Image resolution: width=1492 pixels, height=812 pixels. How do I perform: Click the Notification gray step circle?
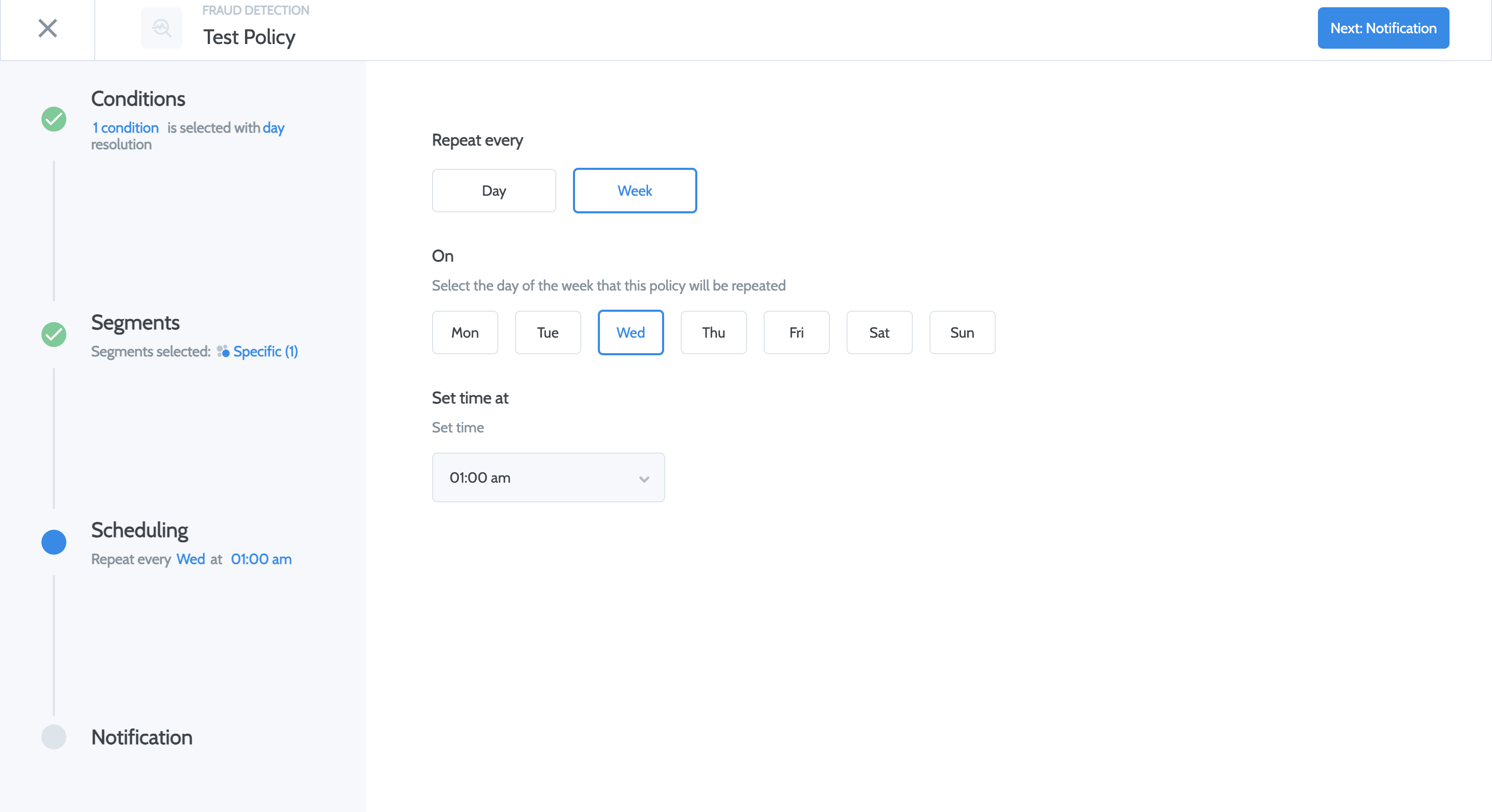[x=54, y=737]
